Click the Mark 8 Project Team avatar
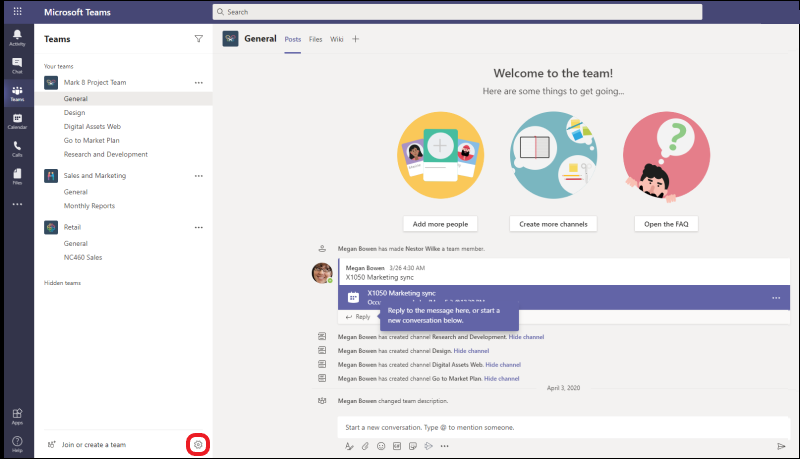800x459 pixels. pyautogui.click(x=51, y=83)
